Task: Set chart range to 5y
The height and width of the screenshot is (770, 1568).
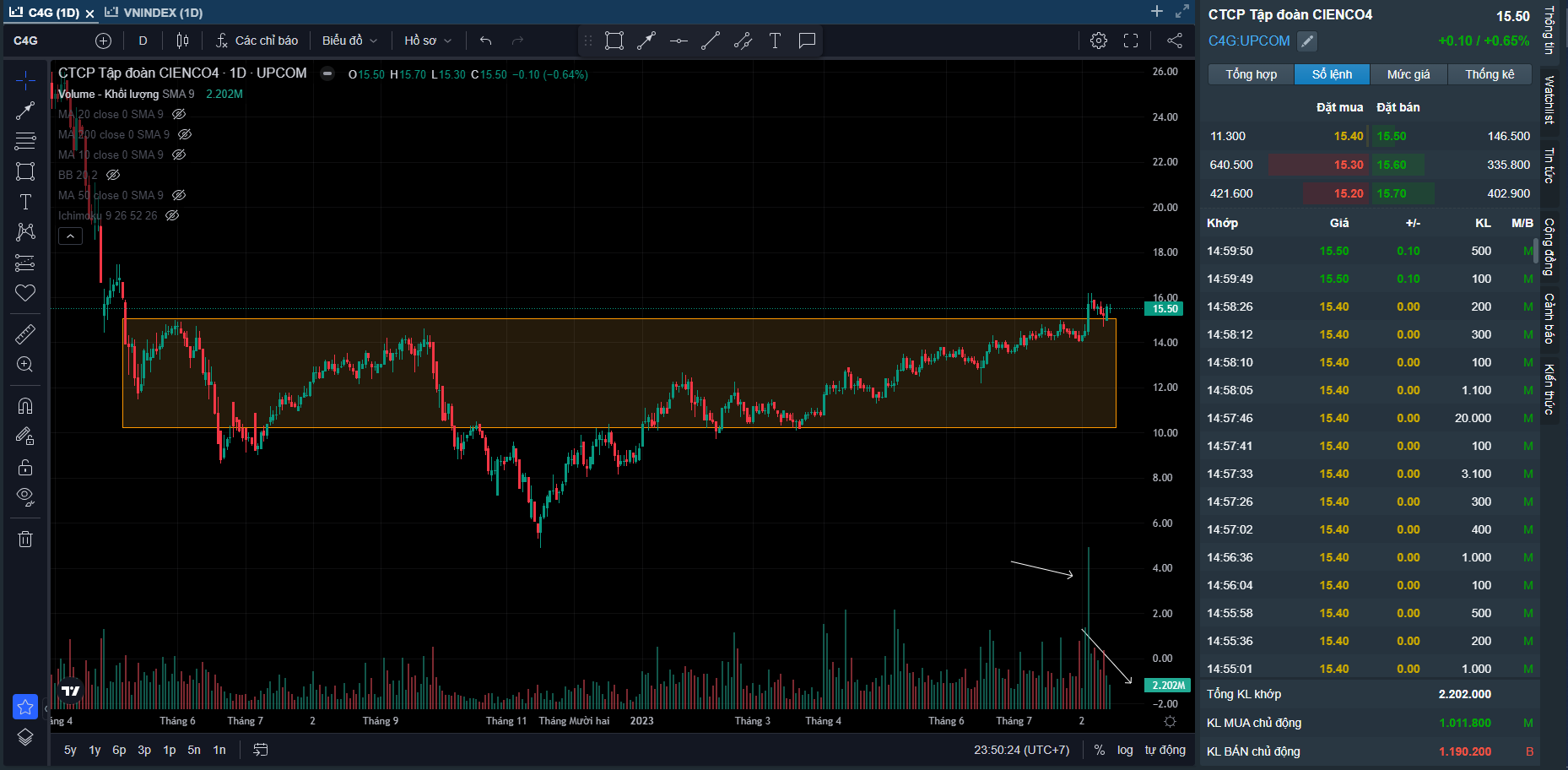Action: point(70,750)
